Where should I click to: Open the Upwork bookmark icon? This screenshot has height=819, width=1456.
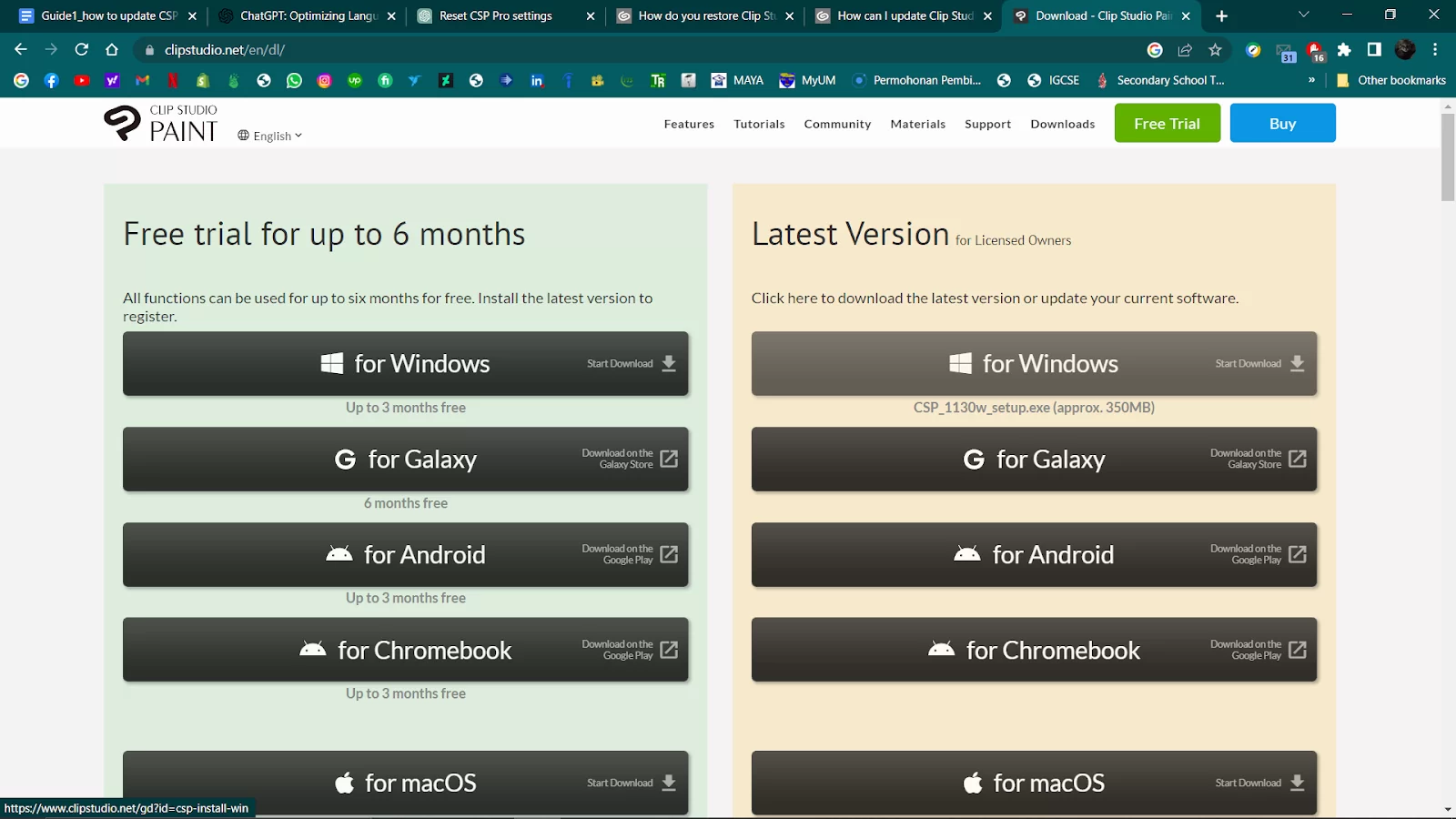[355, 80]
